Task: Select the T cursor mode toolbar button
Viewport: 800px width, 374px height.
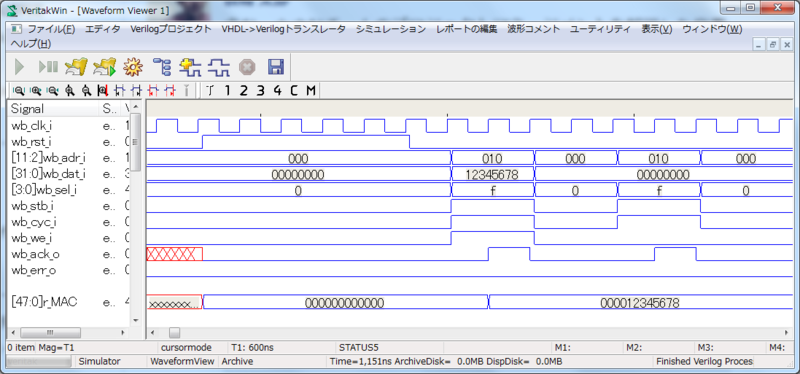Action: click(x=210, y=91)
